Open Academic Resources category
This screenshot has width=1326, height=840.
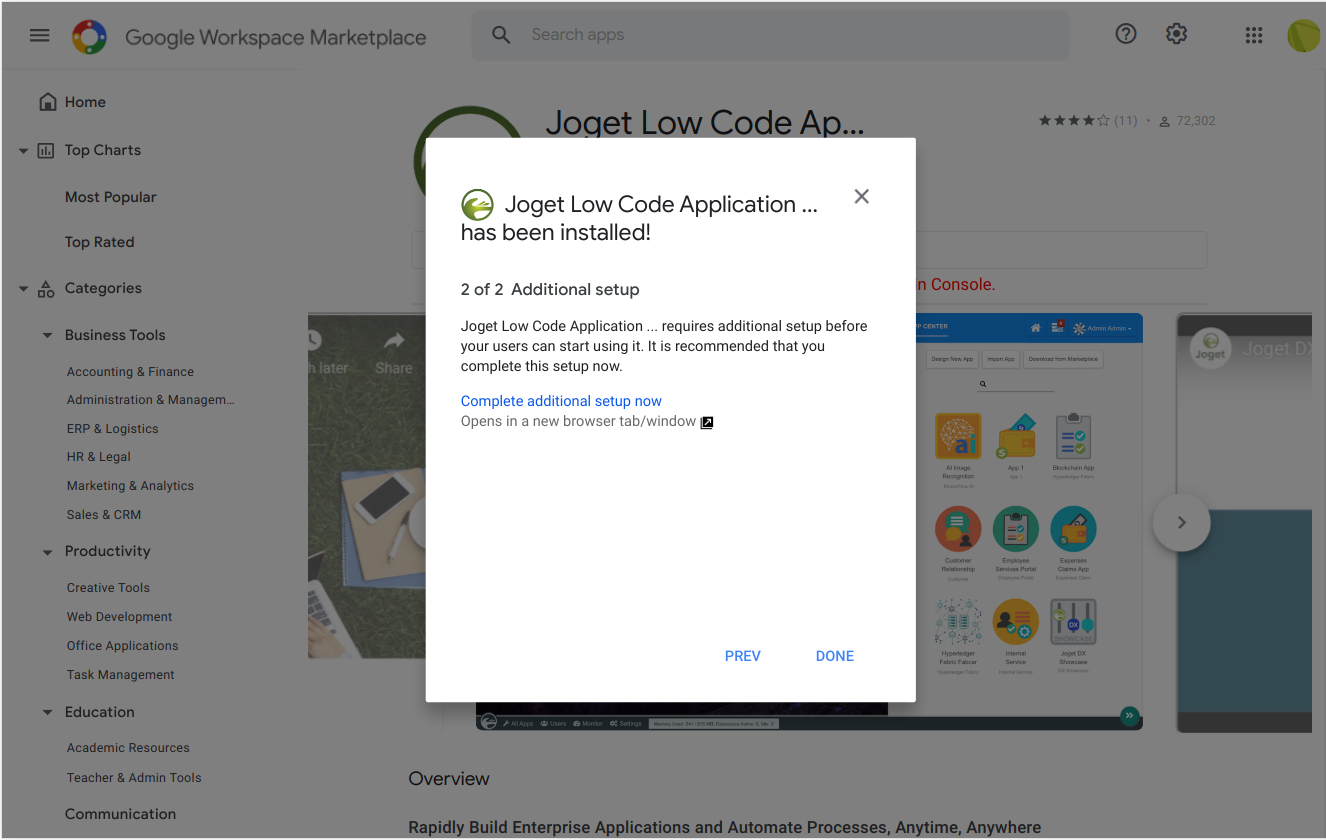[128, 748]
